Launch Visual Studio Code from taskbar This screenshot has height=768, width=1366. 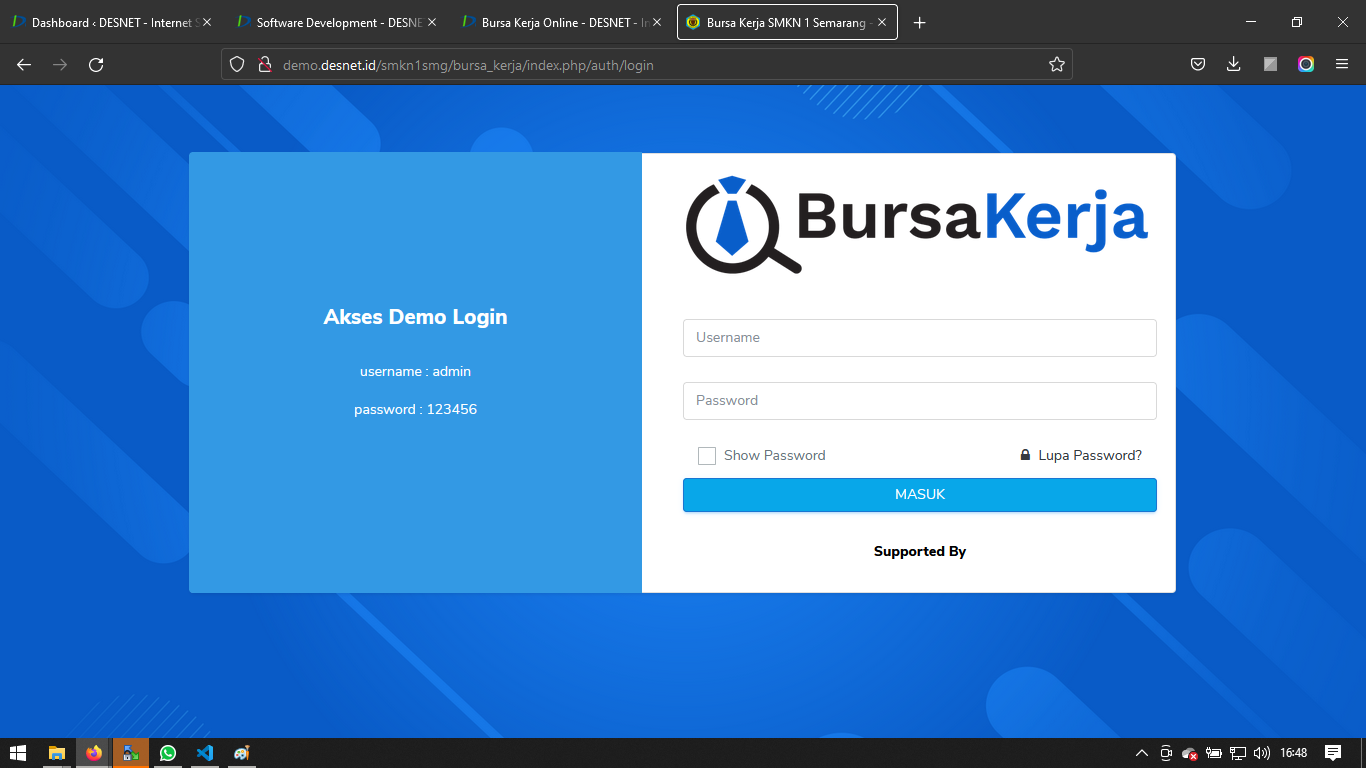pos(204,753)
